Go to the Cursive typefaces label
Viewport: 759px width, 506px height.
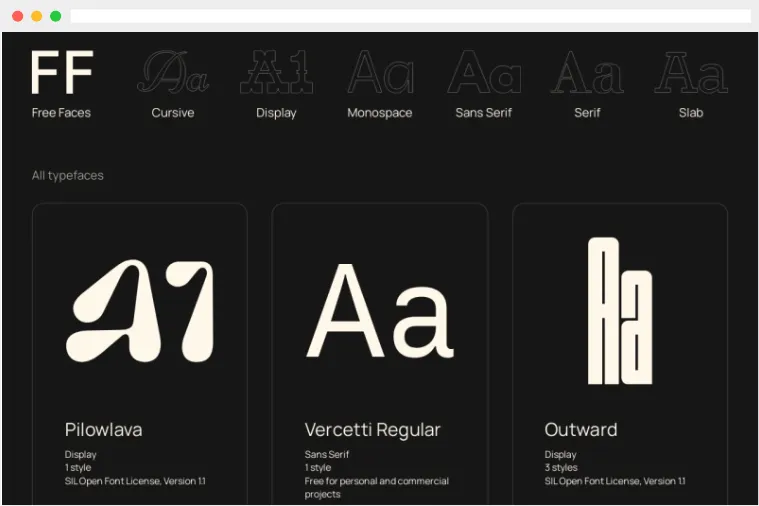(x=173, y=113)
